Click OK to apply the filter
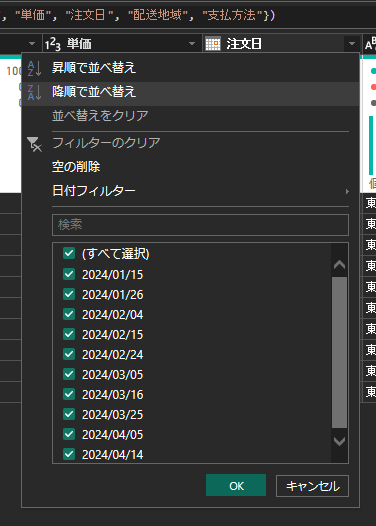The height and width of the screenshot is (526, 376). point(236,485)
